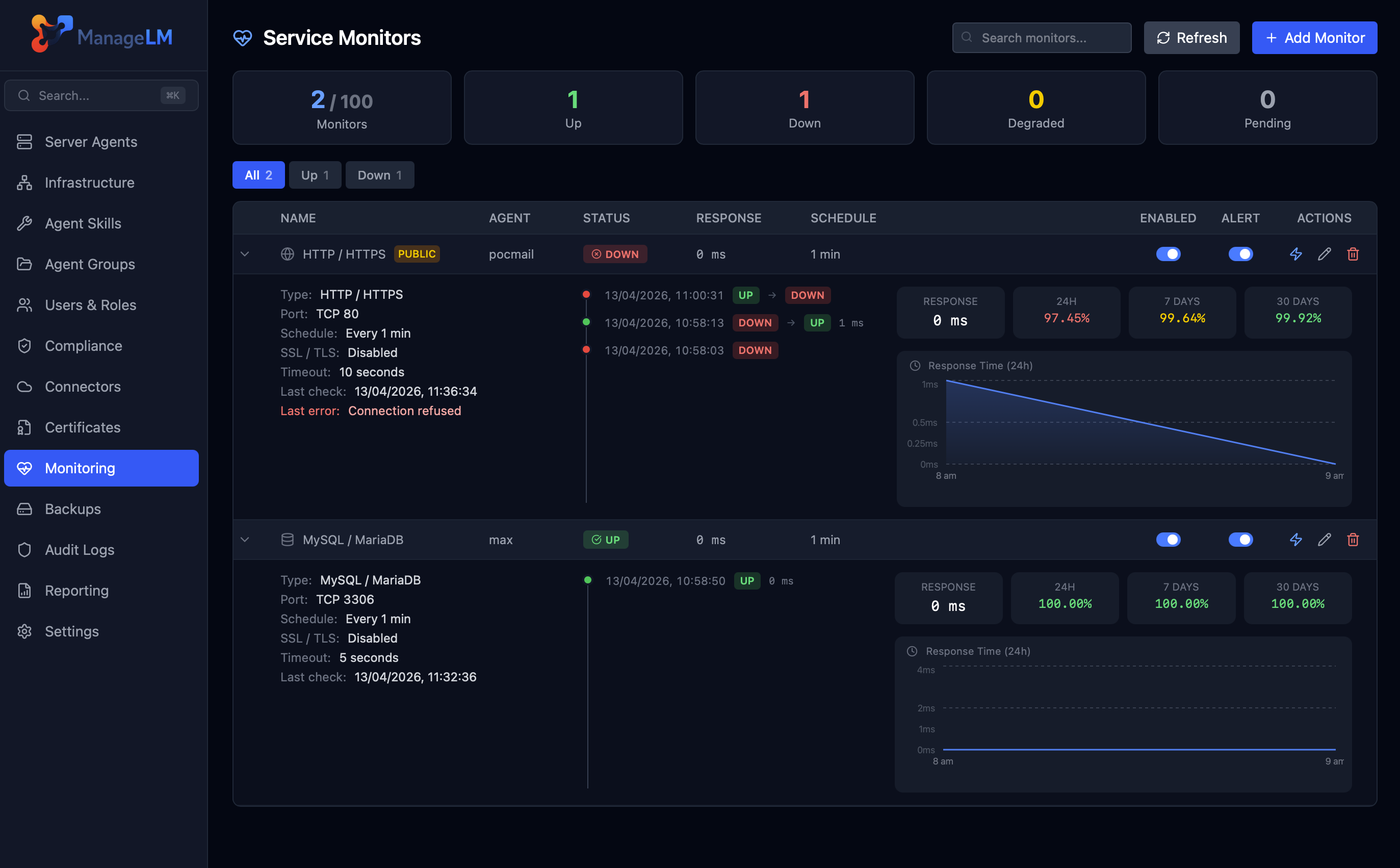Delete the HTTP/HTTPS monitor
Viewport: 1400px width, 868px height.
[x=1353, y=254]
